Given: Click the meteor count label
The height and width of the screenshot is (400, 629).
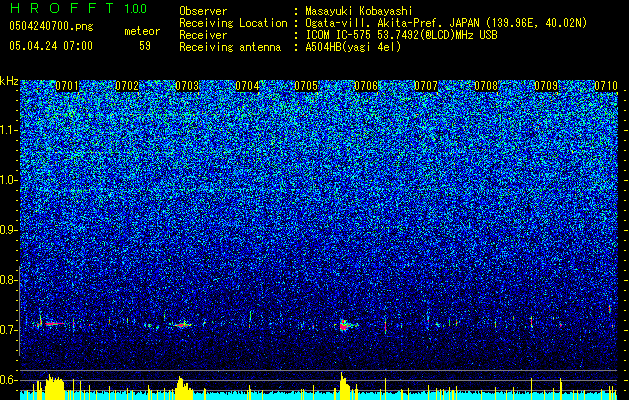Looking at the screenshot, I should pos(142,31).
